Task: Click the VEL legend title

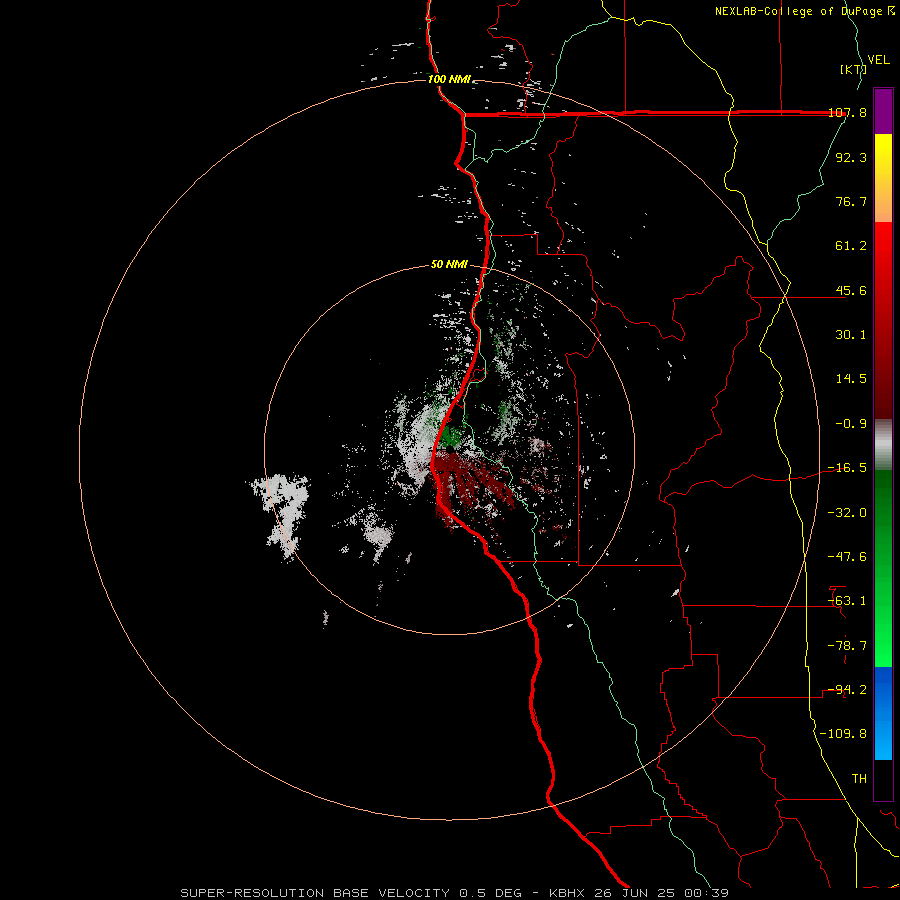Action: point(878,60)
